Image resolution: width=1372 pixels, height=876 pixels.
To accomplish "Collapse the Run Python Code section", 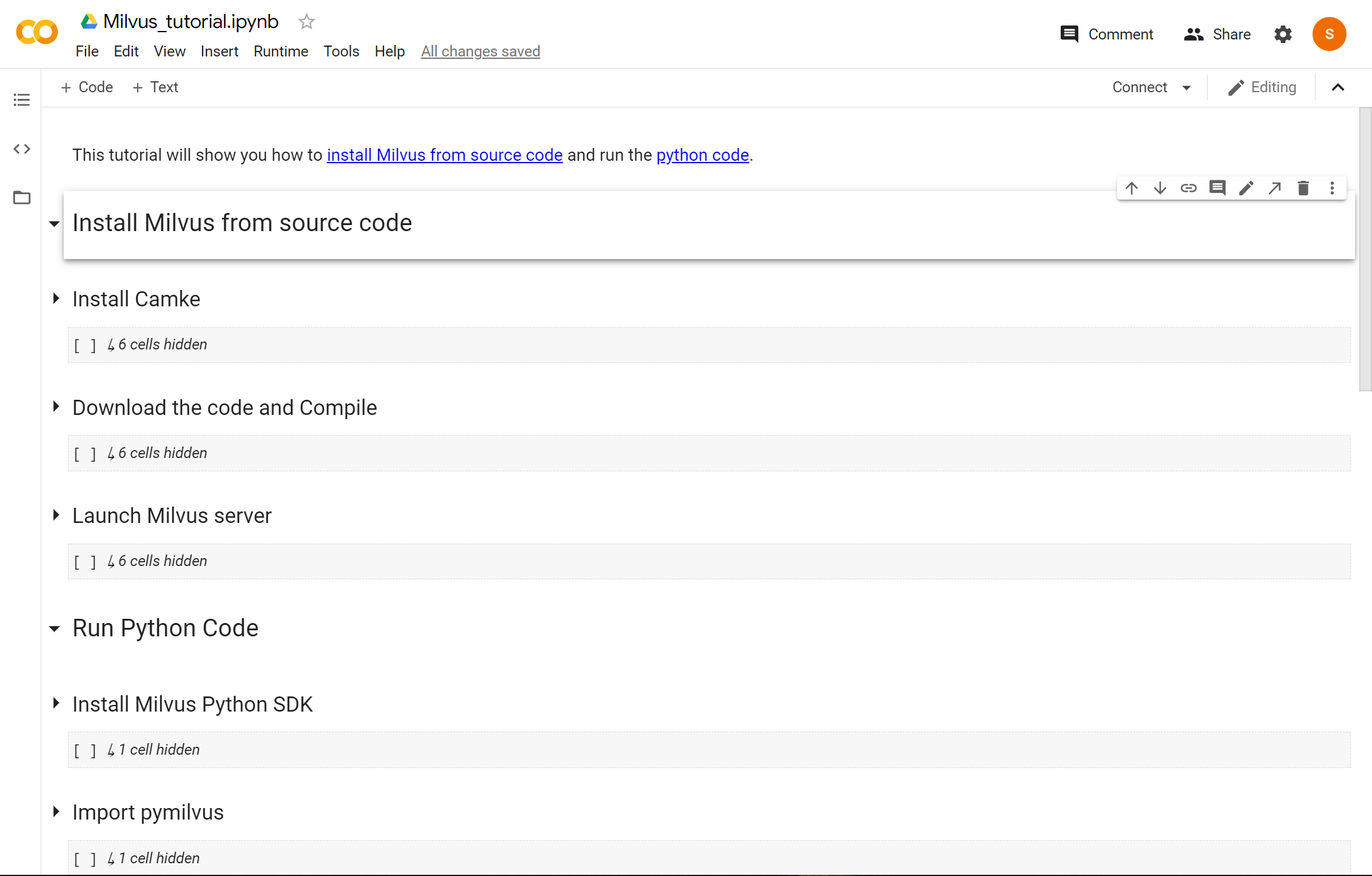I will tap(55, 628).
